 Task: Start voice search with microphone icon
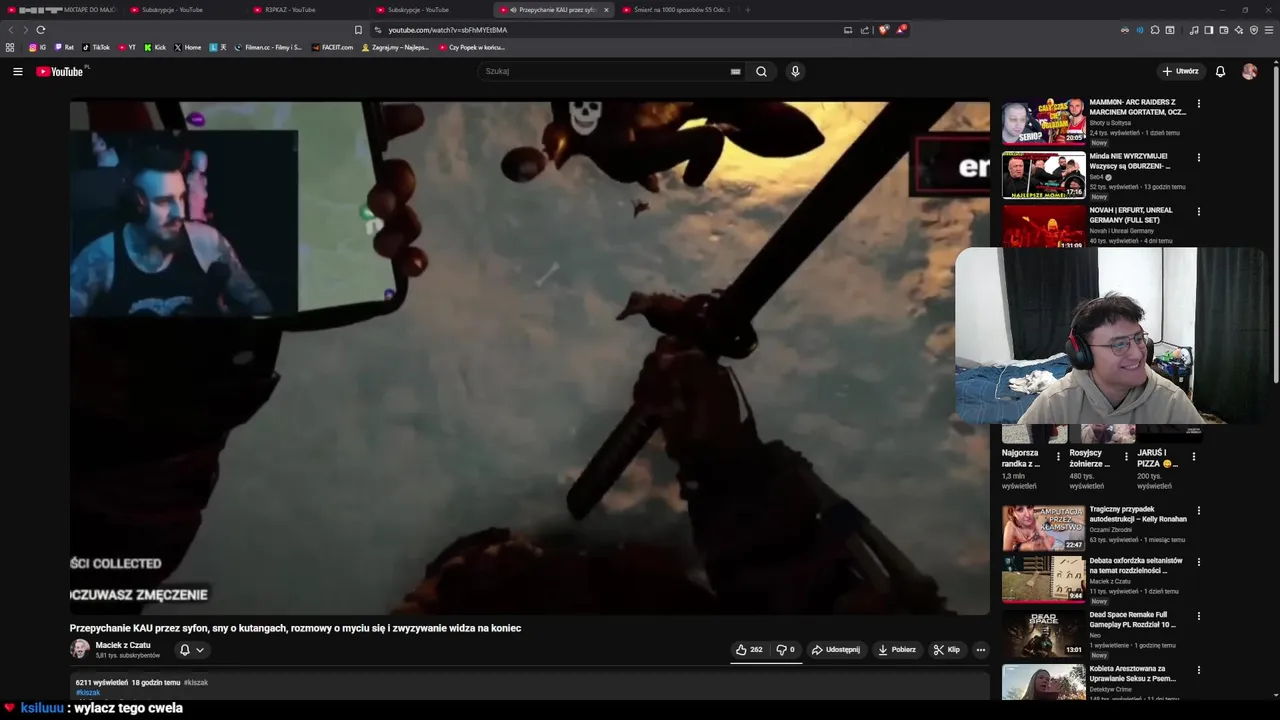click(795, 71)
